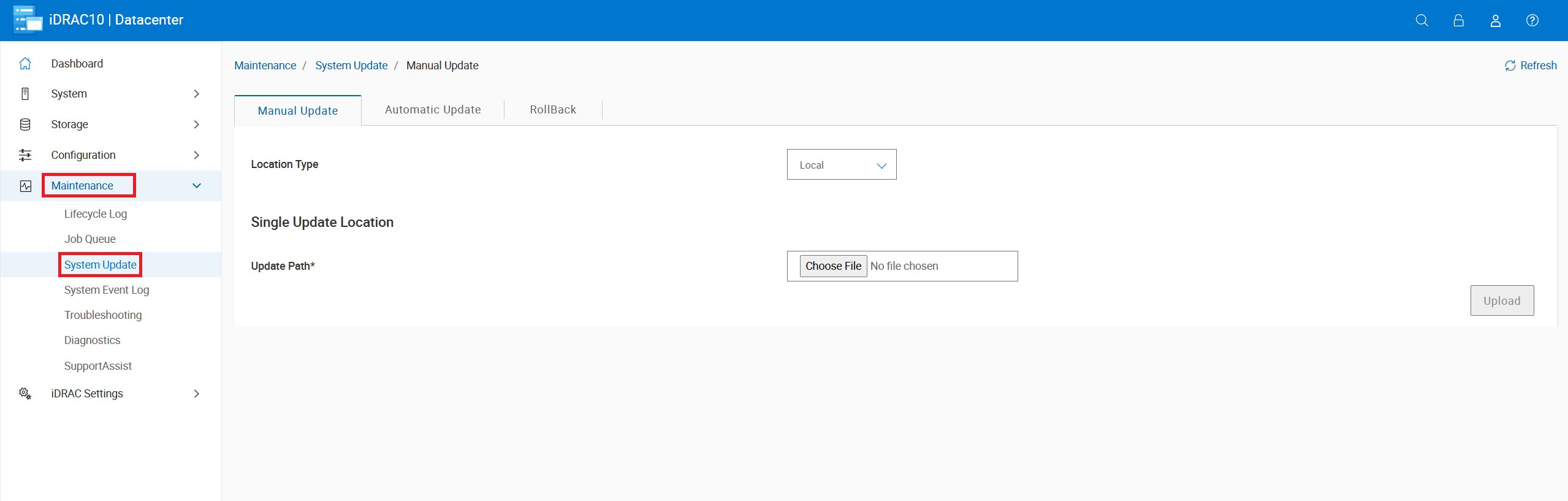Click the Update Path label

pyautogui.click(x=283, y=266)
